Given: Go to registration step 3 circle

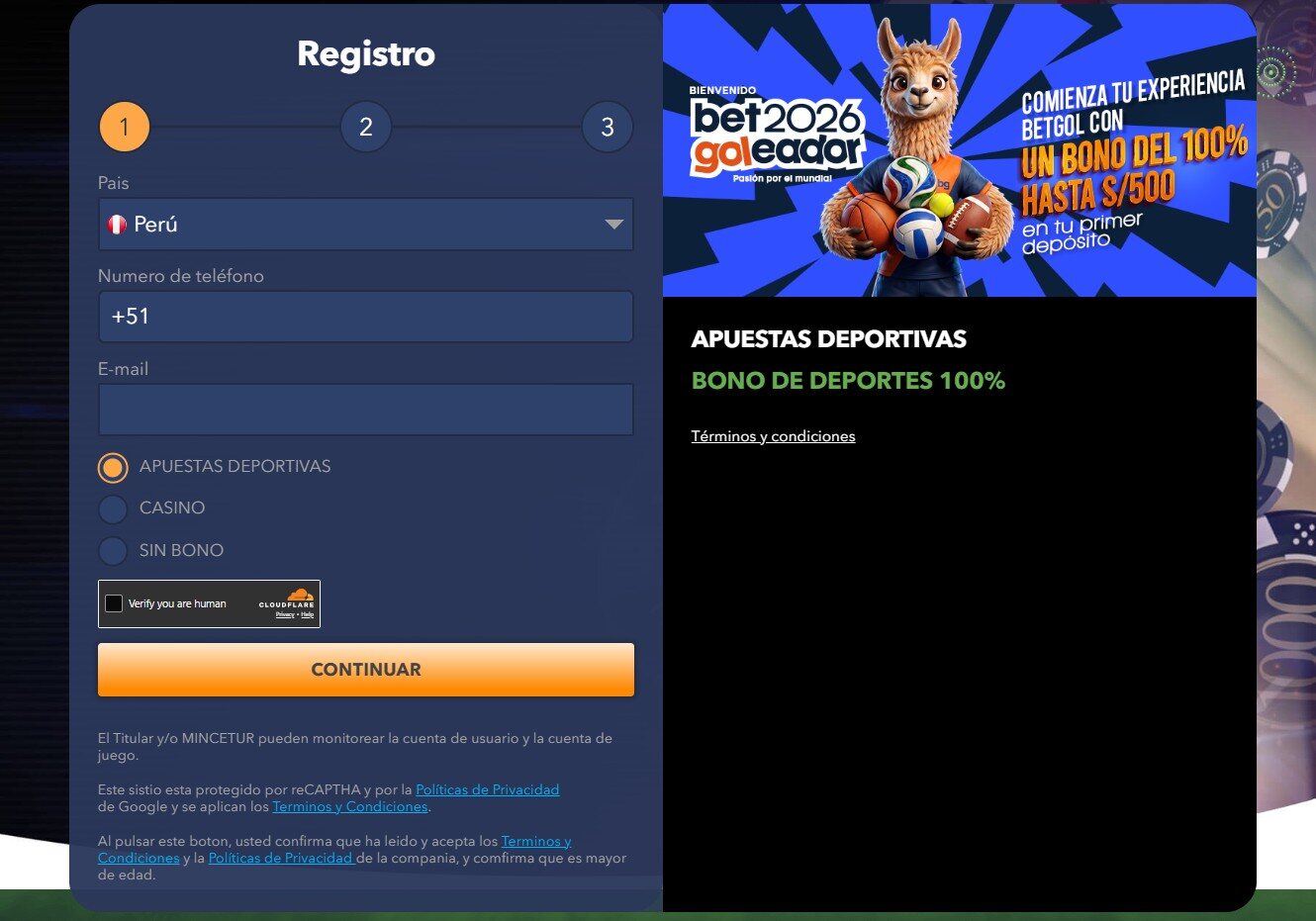Looking at the screenshot, I should 608,127.
